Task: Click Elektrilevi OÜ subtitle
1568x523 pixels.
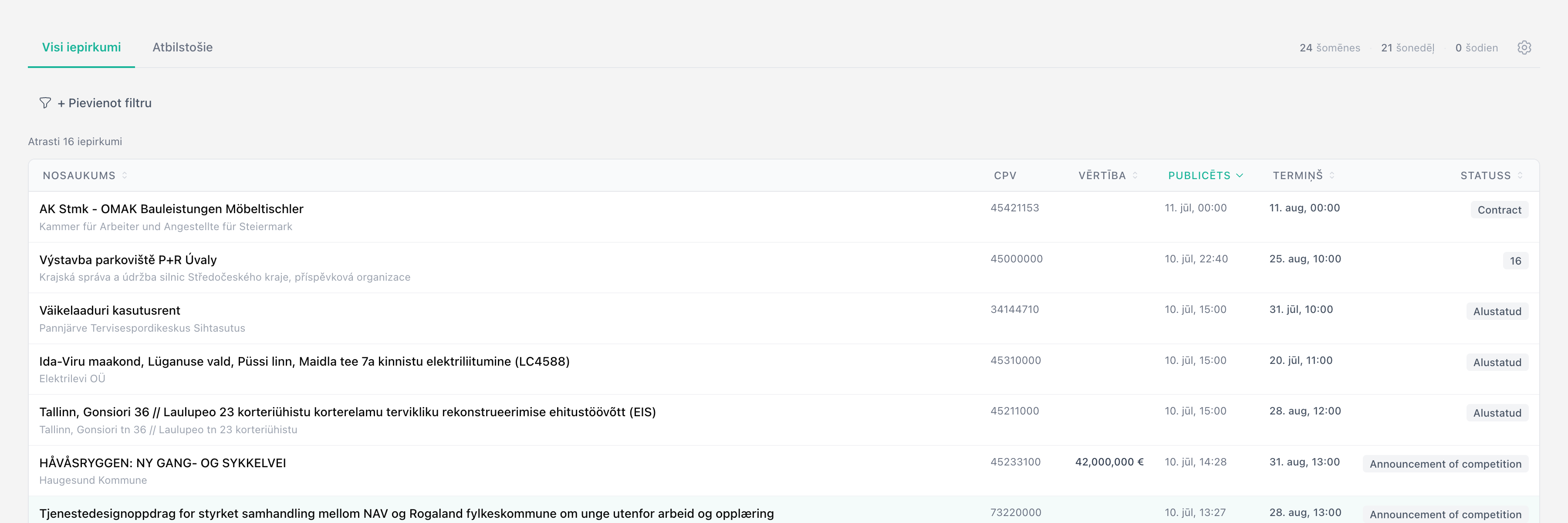Action: (72, 379)
